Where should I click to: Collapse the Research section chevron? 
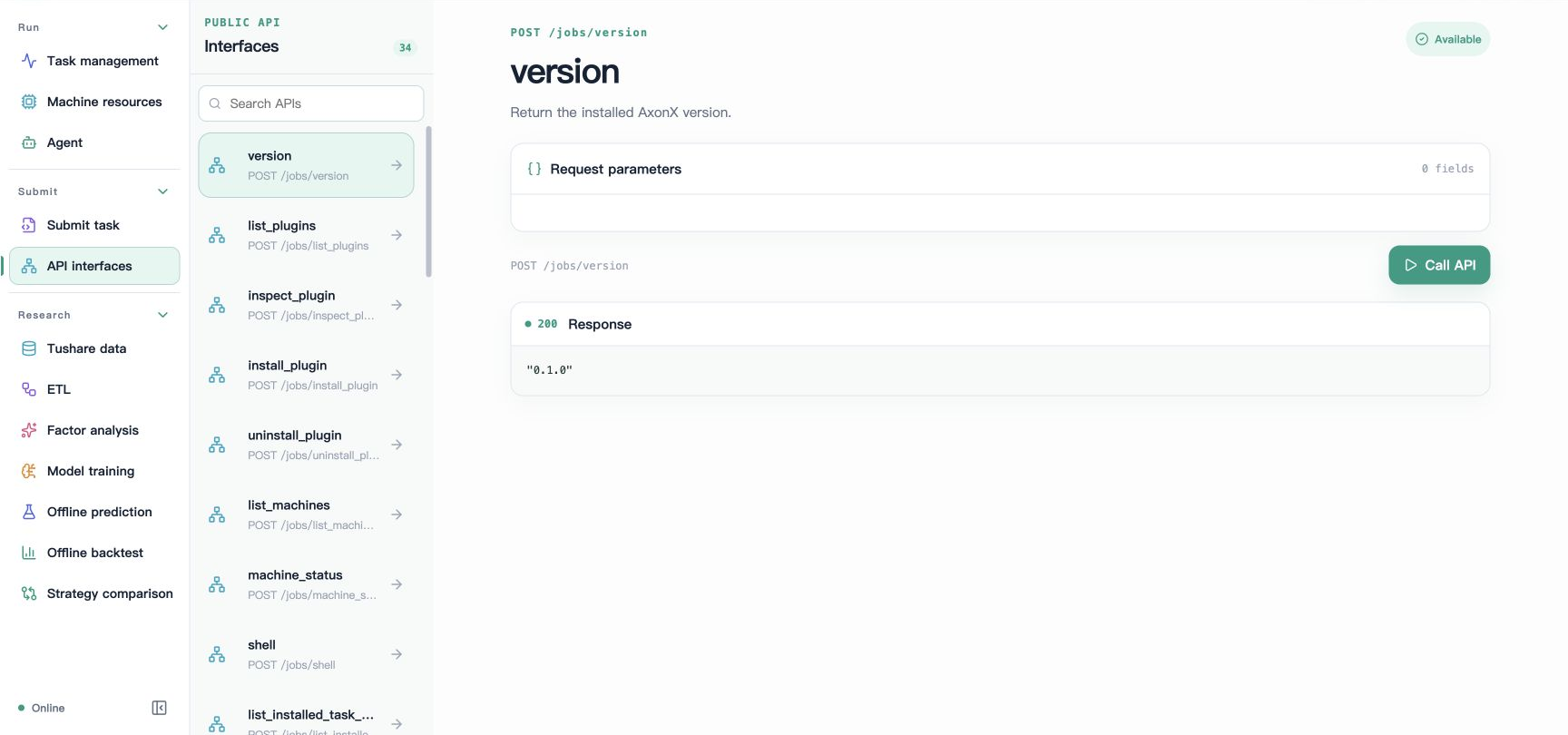(x=163, y=315)
